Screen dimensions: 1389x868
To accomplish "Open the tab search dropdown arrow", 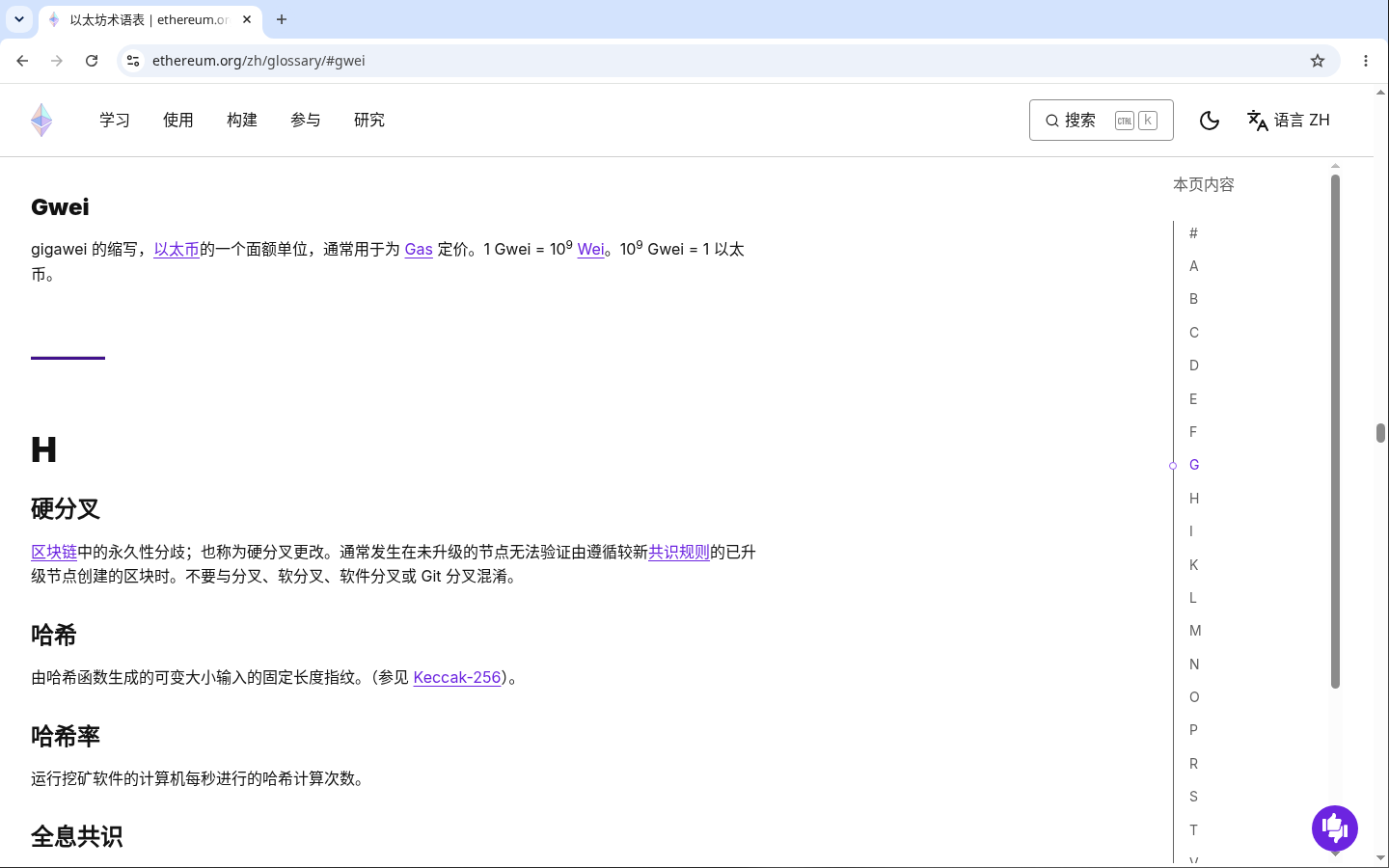I will pos(19,19).
